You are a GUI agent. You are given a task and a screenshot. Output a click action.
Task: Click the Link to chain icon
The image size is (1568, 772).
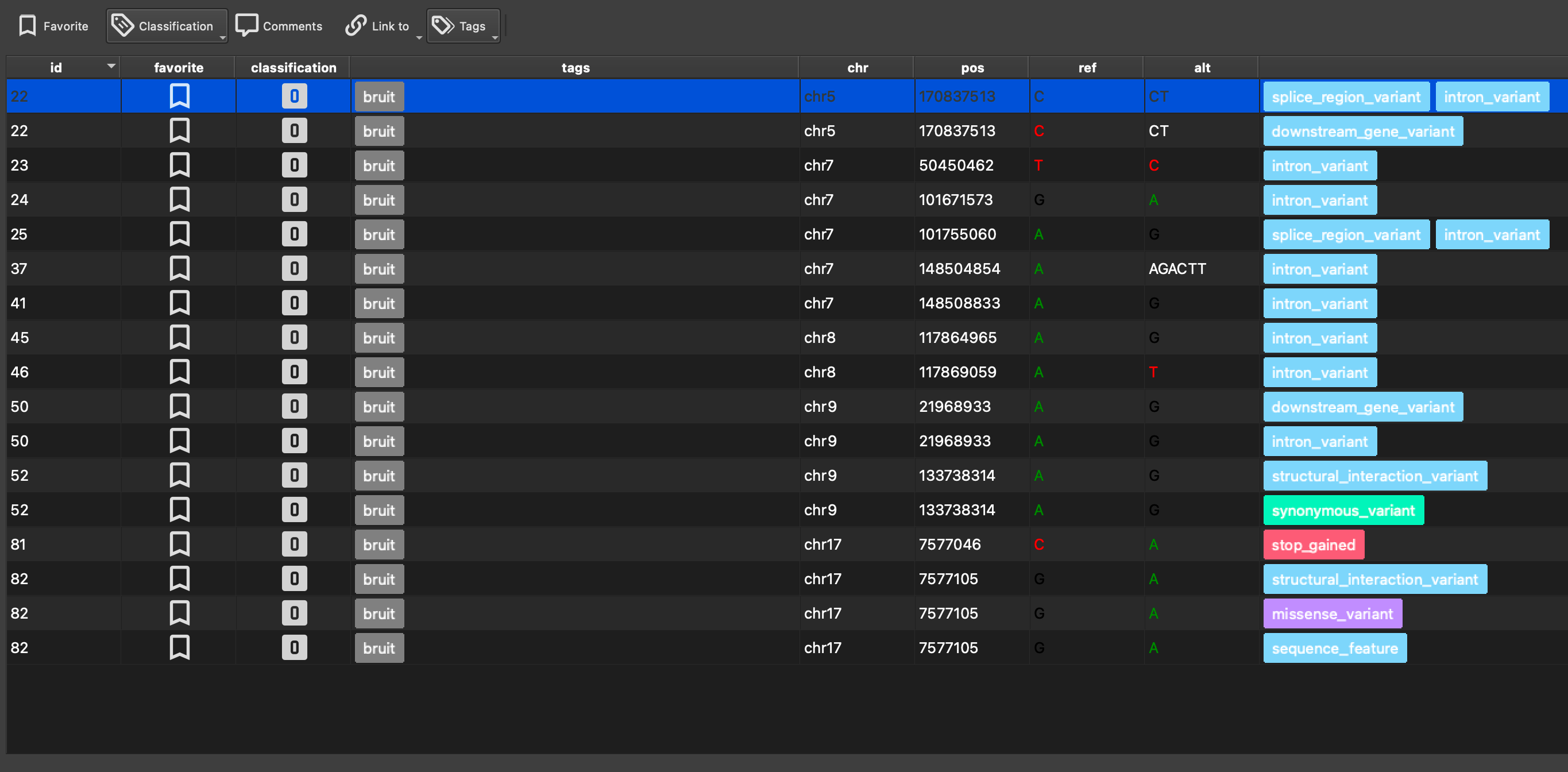(356, 26)
